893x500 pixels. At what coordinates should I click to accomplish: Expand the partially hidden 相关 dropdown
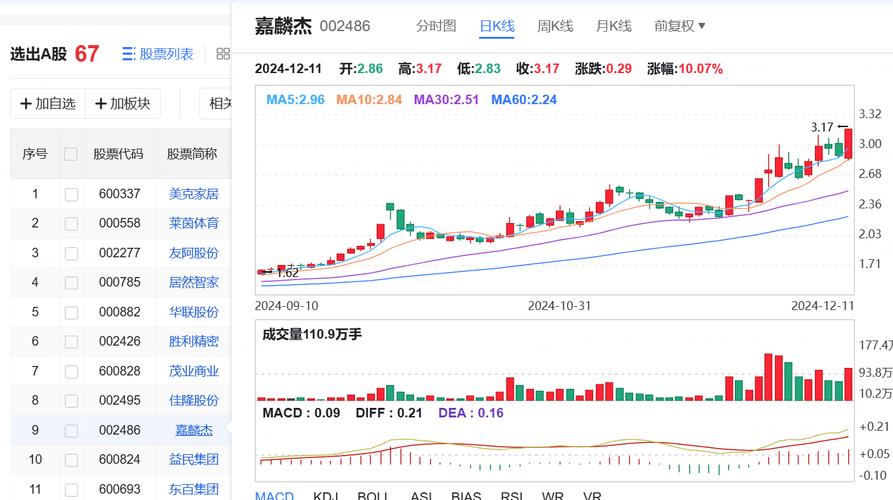[x=218, y=103]
